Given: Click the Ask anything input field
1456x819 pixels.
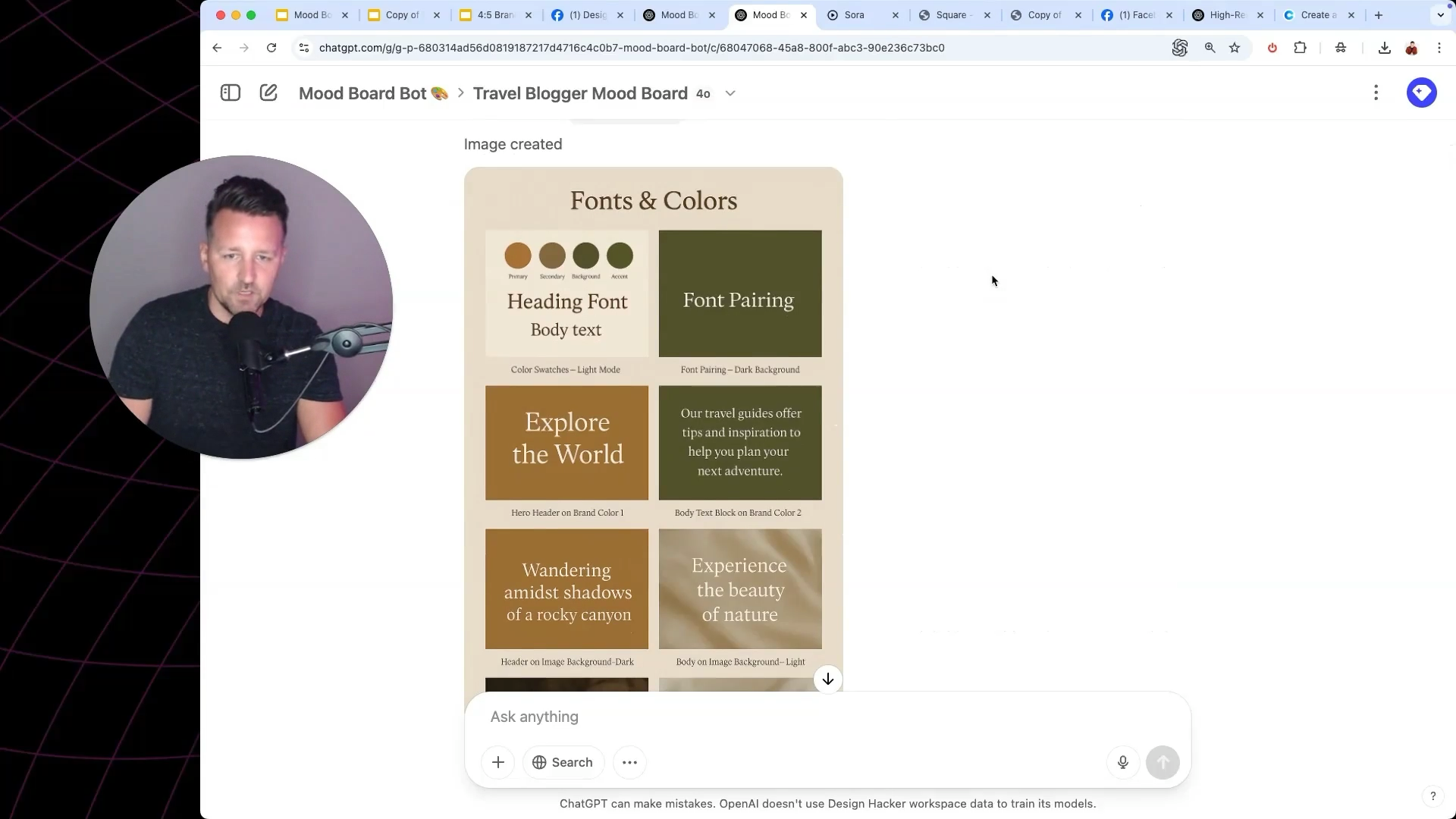Looking at the screenshot, I should [796, 717].
